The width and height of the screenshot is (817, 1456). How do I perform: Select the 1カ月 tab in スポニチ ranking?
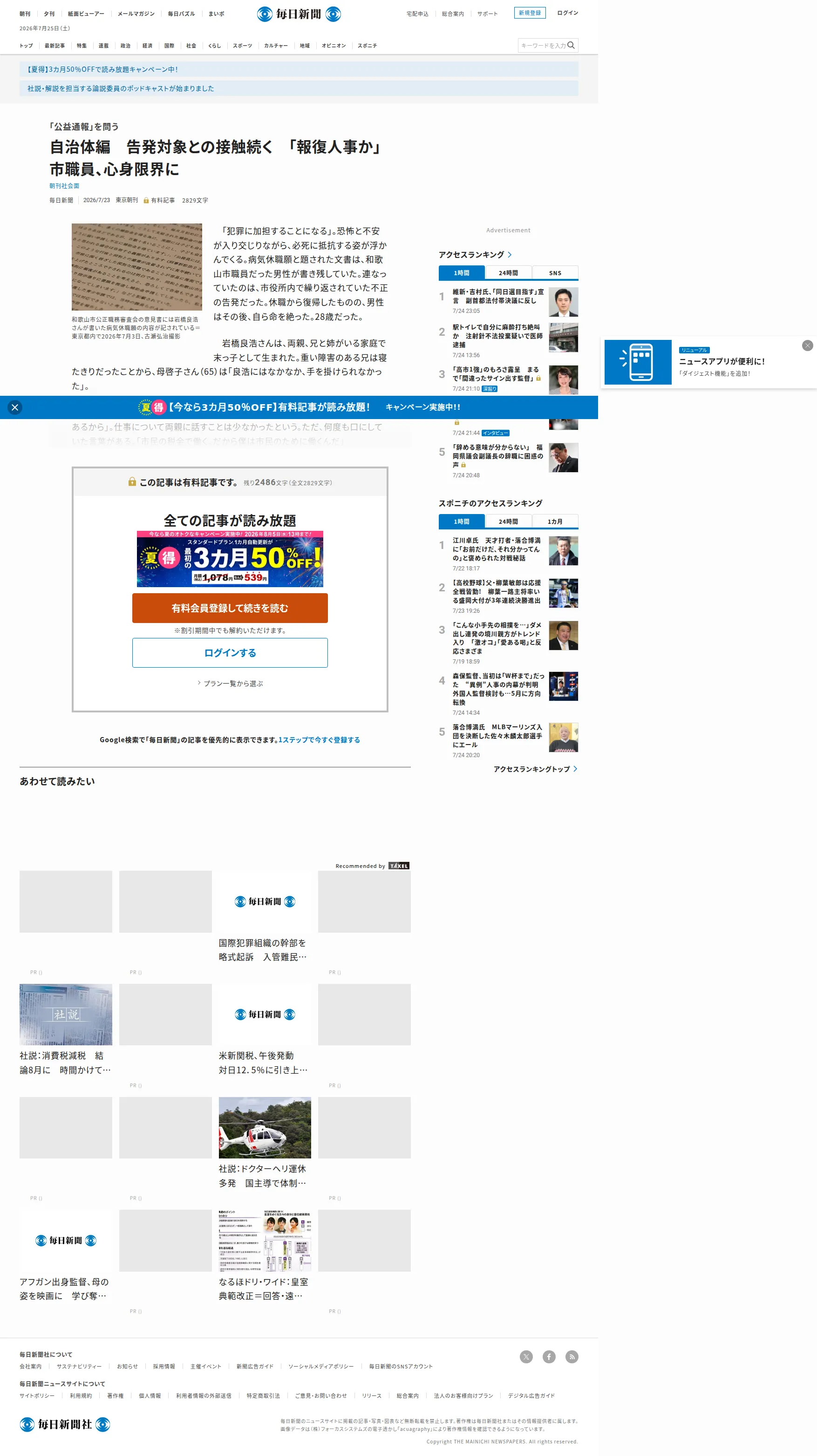point(555,521)
